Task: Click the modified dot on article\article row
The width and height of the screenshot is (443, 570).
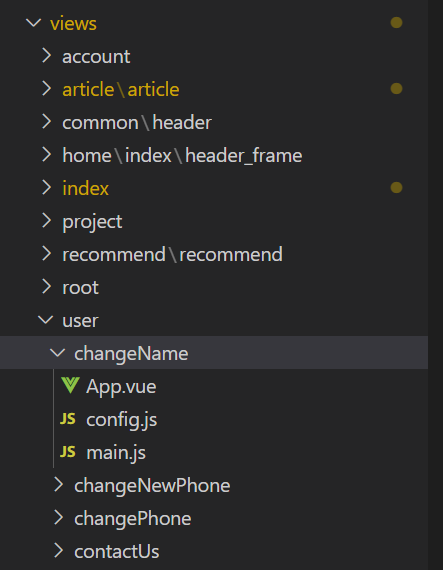Action: 396,88
